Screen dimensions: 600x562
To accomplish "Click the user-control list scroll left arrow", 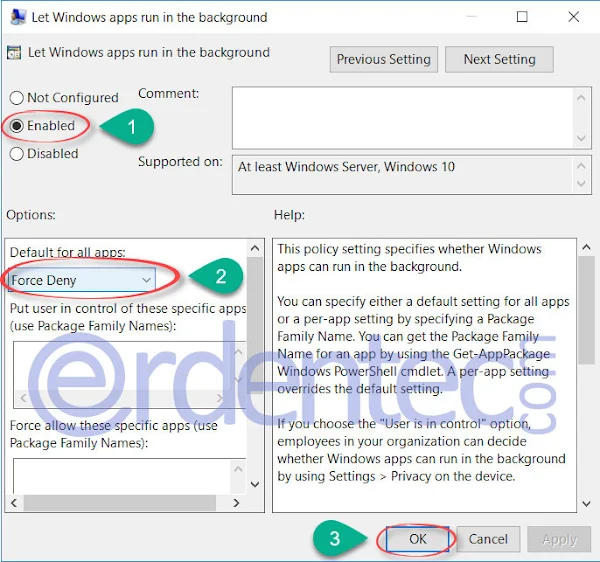I will 23,398.
